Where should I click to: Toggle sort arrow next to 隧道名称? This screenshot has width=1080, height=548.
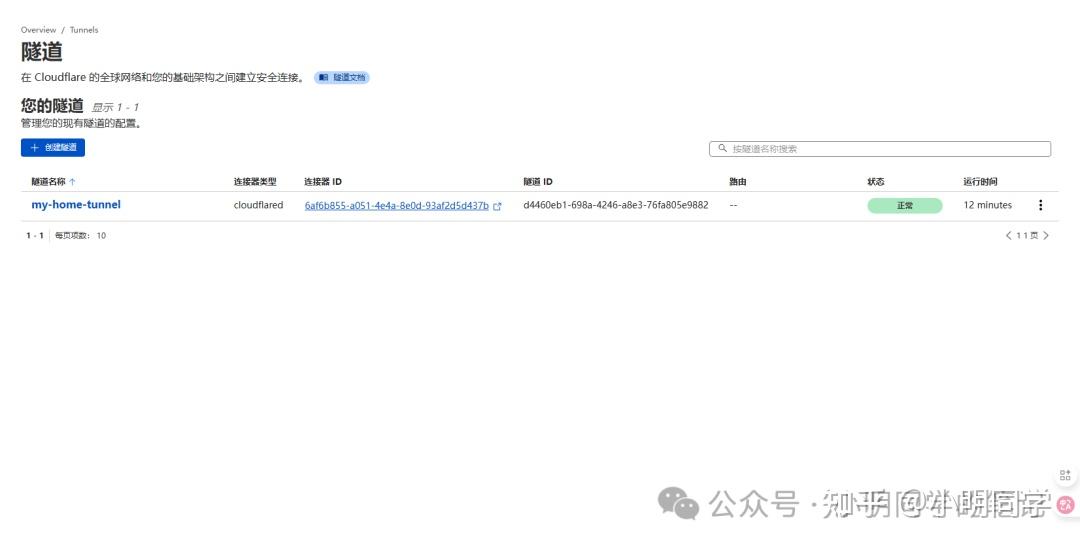72,182
